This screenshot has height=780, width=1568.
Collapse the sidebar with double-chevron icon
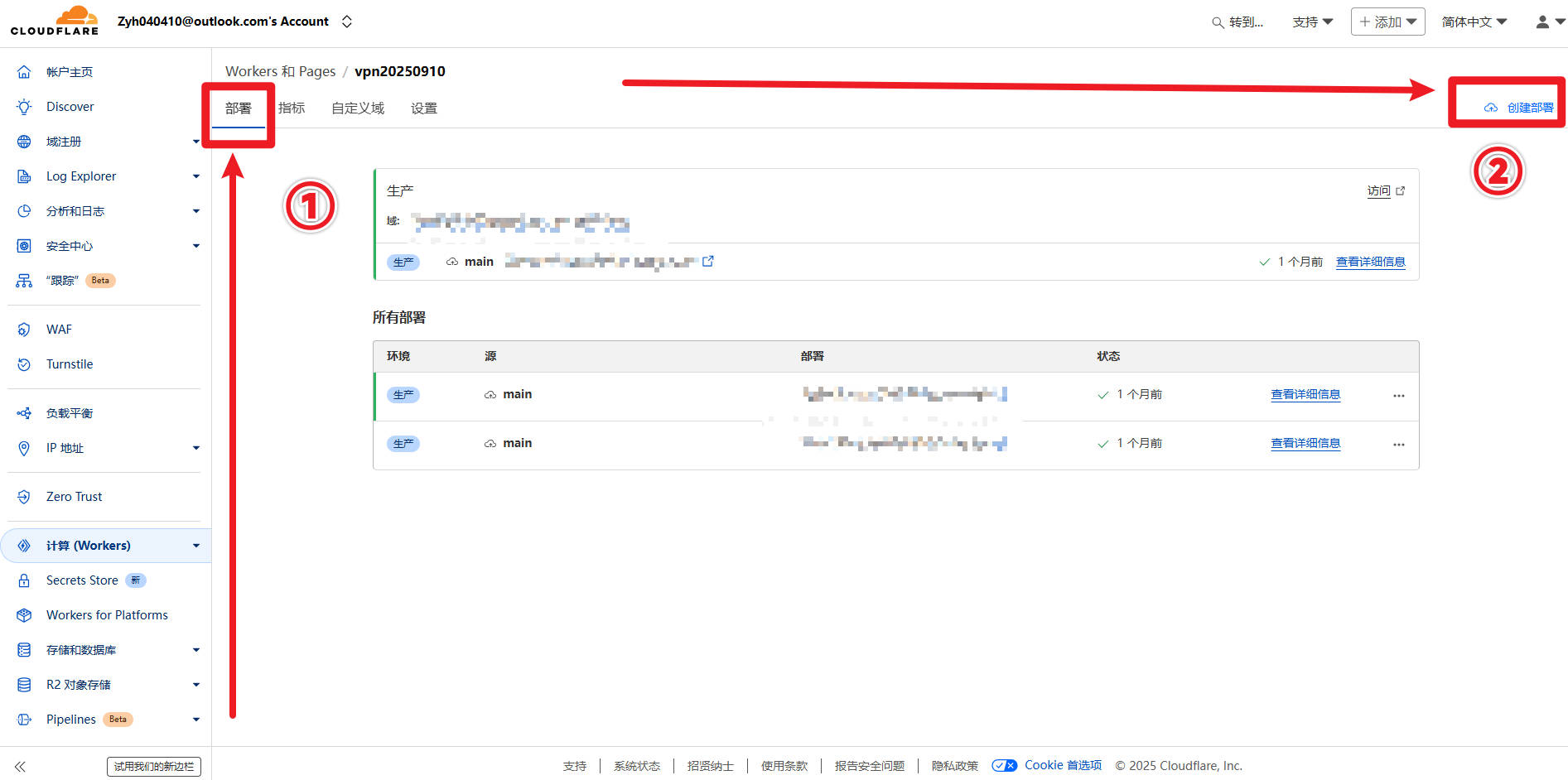(x=20, y=767)
